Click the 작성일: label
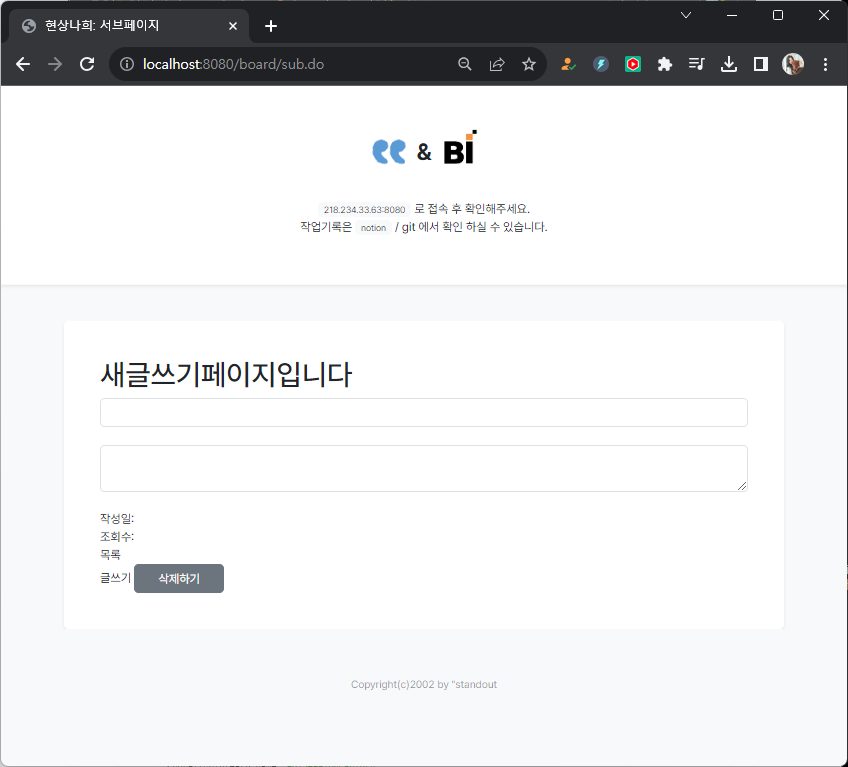Image resolution: width=848 pixels, height=767 pixels. pos(117,518)
